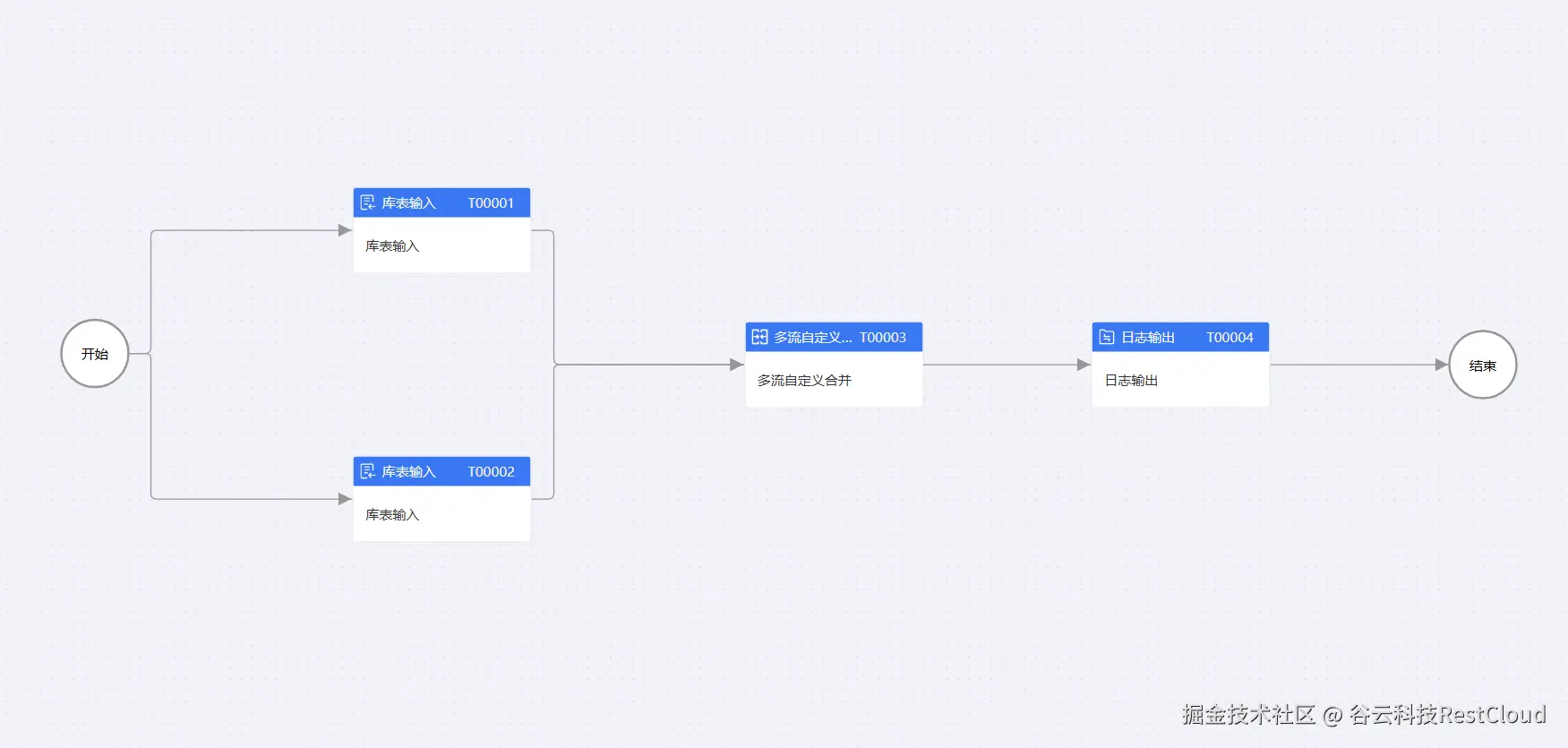
Task: Click the T00004 node ID label
Action: coord(1230,338)
